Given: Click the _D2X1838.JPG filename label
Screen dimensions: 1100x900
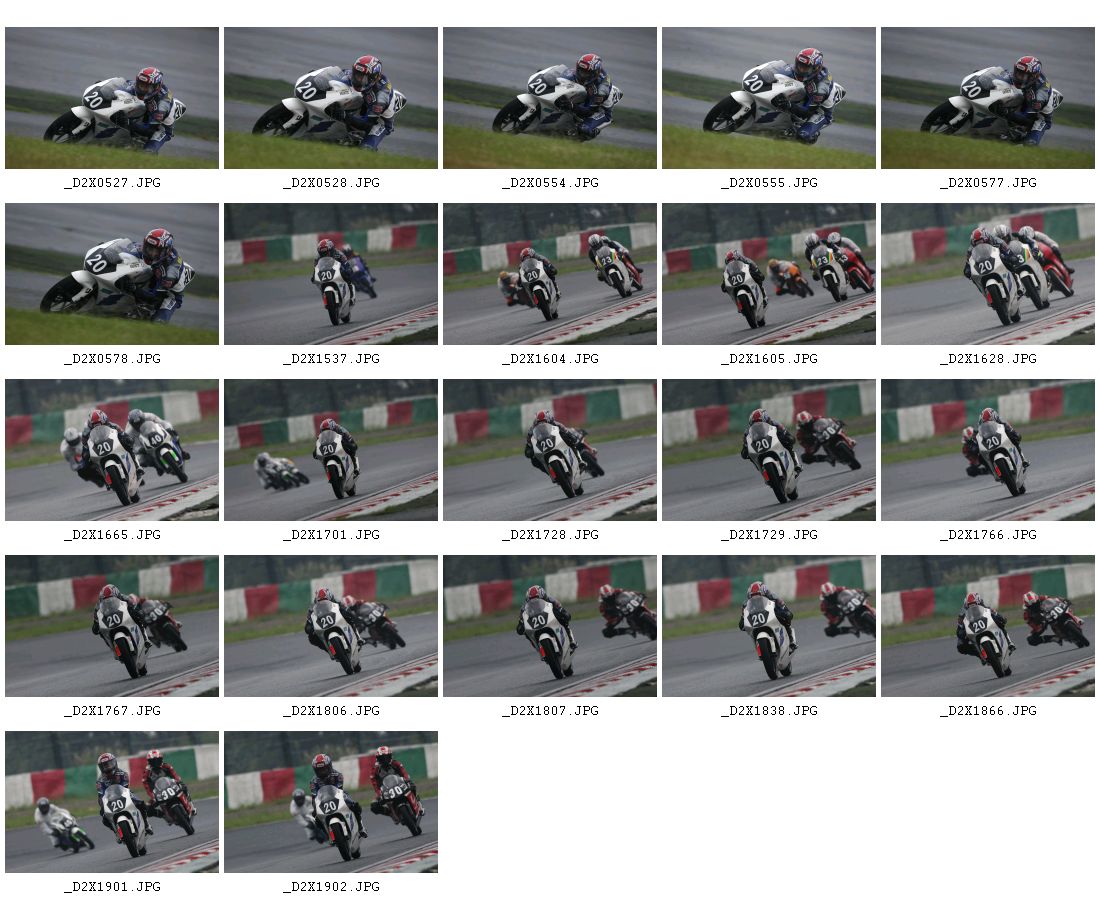Looking at the screenshot, I should pos(769,711).
